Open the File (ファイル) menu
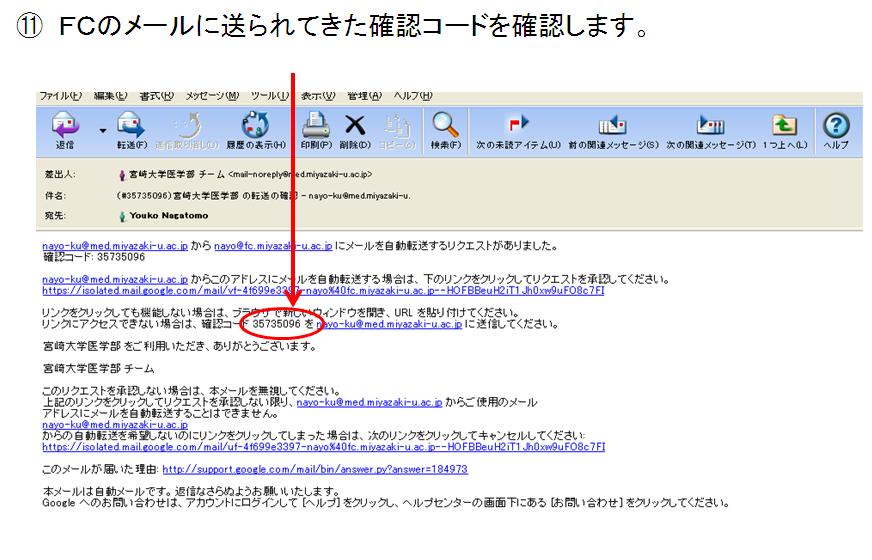The width and height of the screenshot is (872, 560). pos(60,96)
